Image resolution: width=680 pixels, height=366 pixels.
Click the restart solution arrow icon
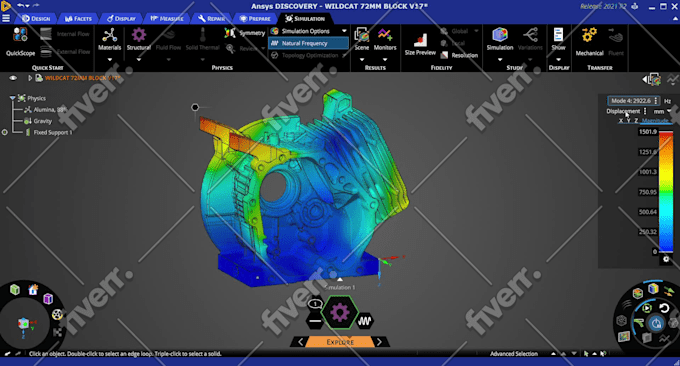[664, 308]
